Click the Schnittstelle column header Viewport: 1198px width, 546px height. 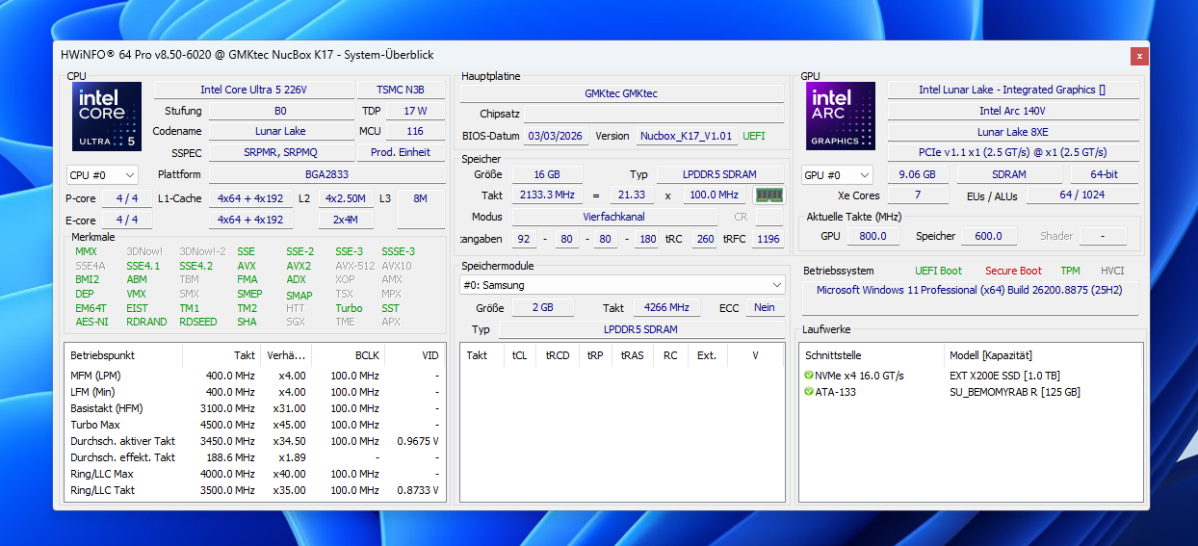(x=872, y=356)
